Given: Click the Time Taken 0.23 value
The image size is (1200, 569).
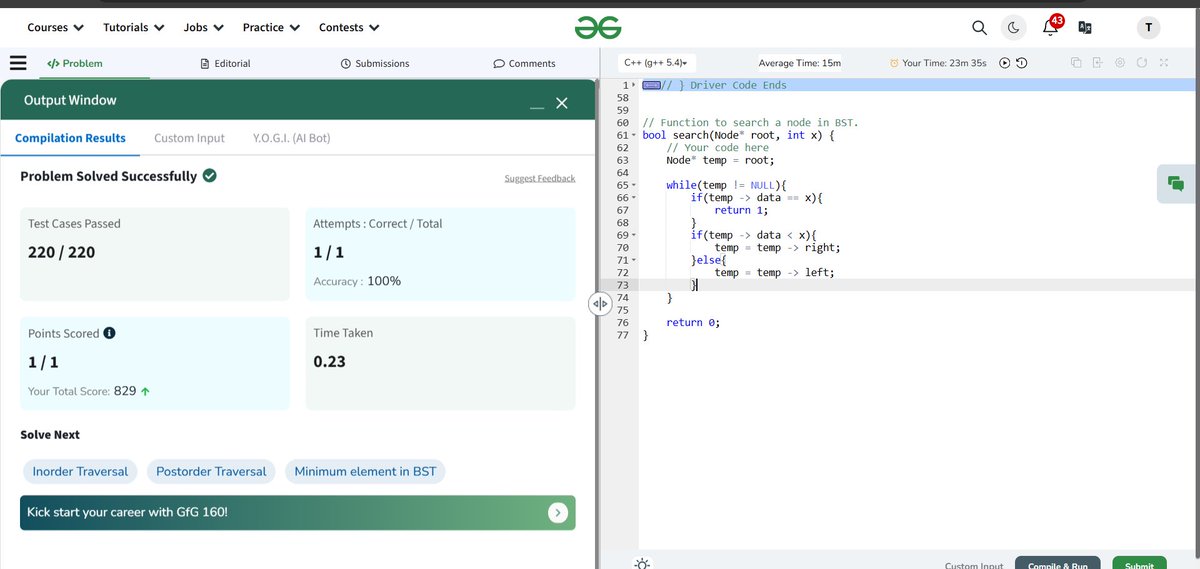Looking at the screenshot, I should (329, 361).
